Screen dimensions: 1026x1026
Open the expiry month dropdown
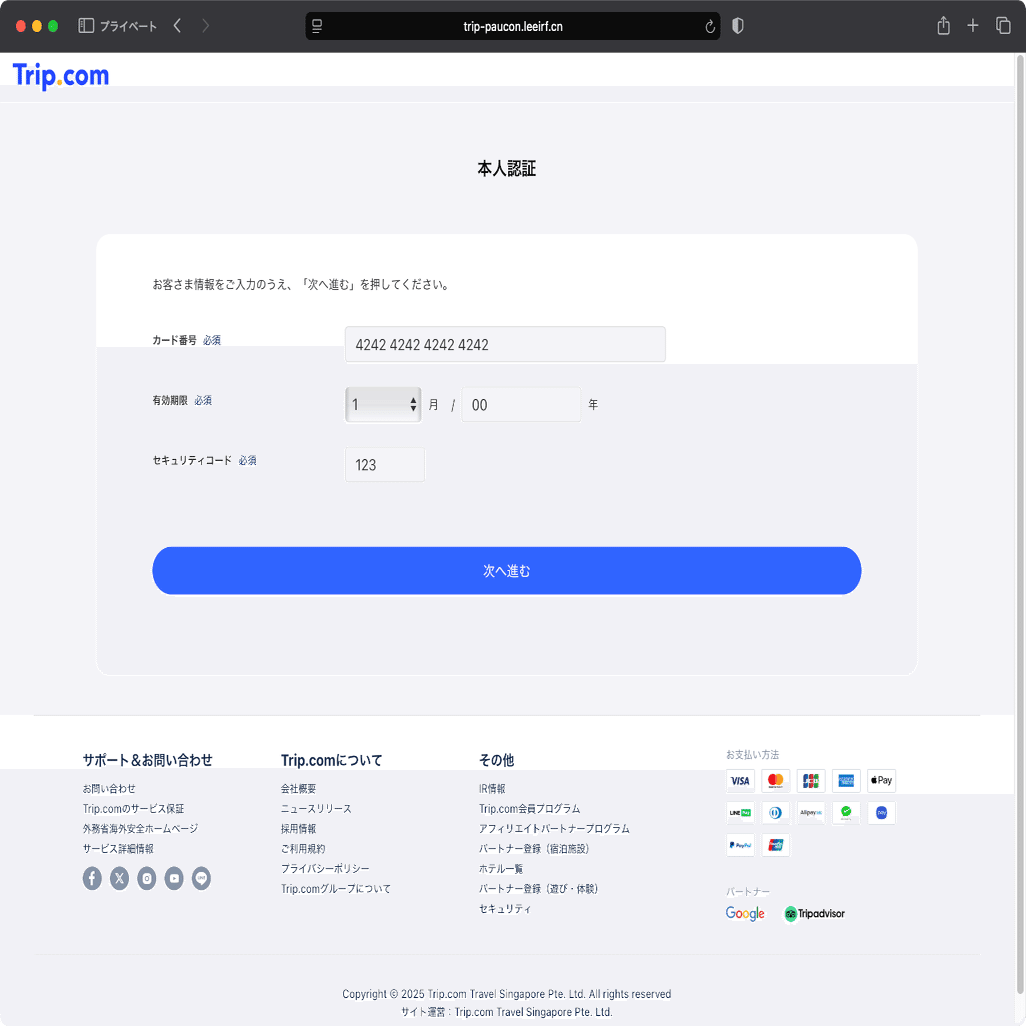click(x=383, y=404)
